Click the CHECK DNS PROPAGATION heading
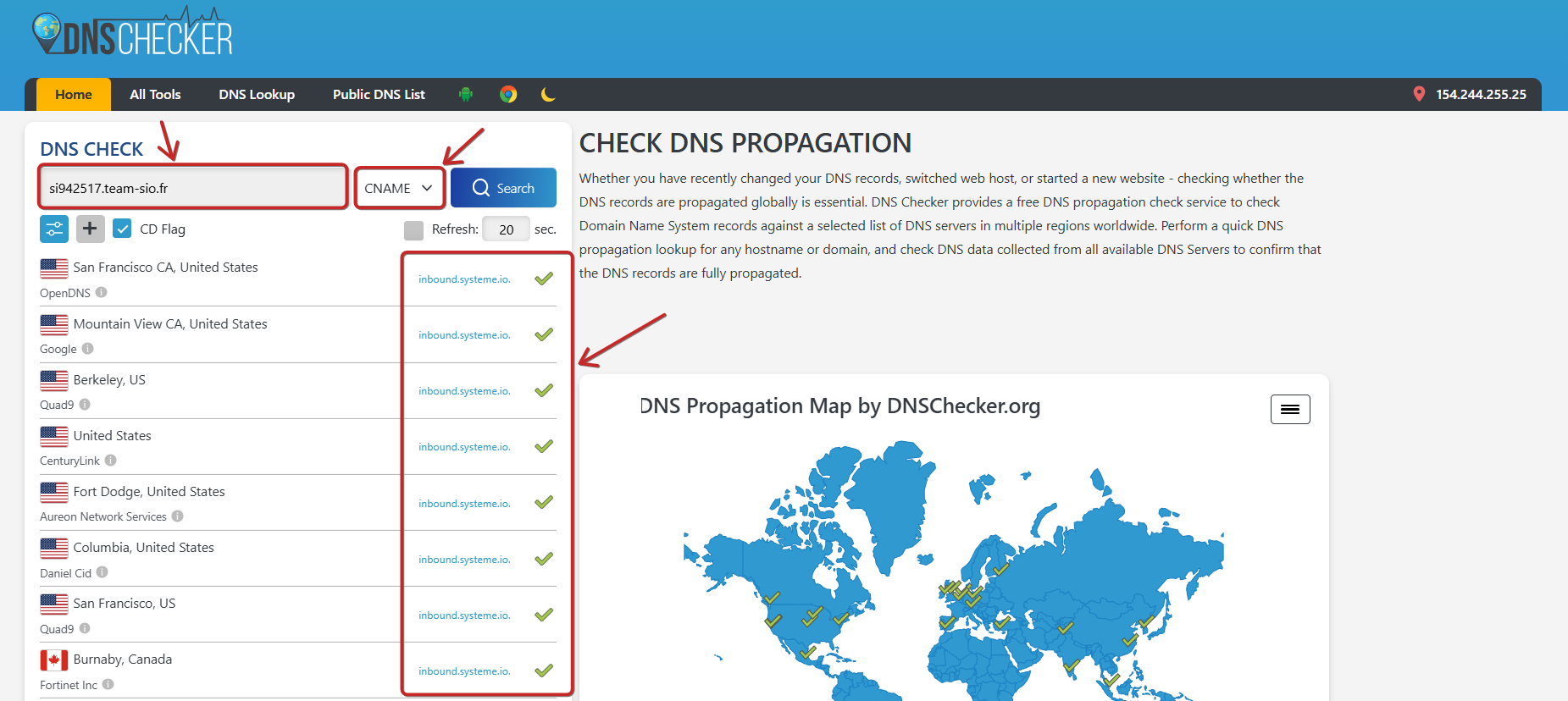 (745, 143)
